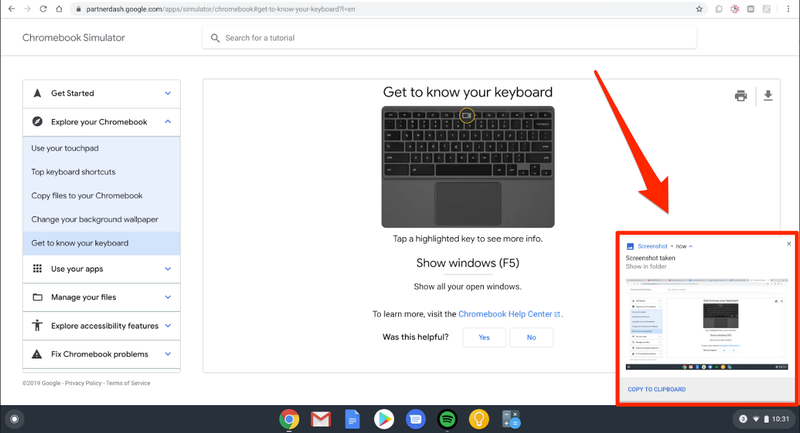Screen dimensions: 800x433
Task: Click Yes for Was this helpful
Action: coord(484,338)
